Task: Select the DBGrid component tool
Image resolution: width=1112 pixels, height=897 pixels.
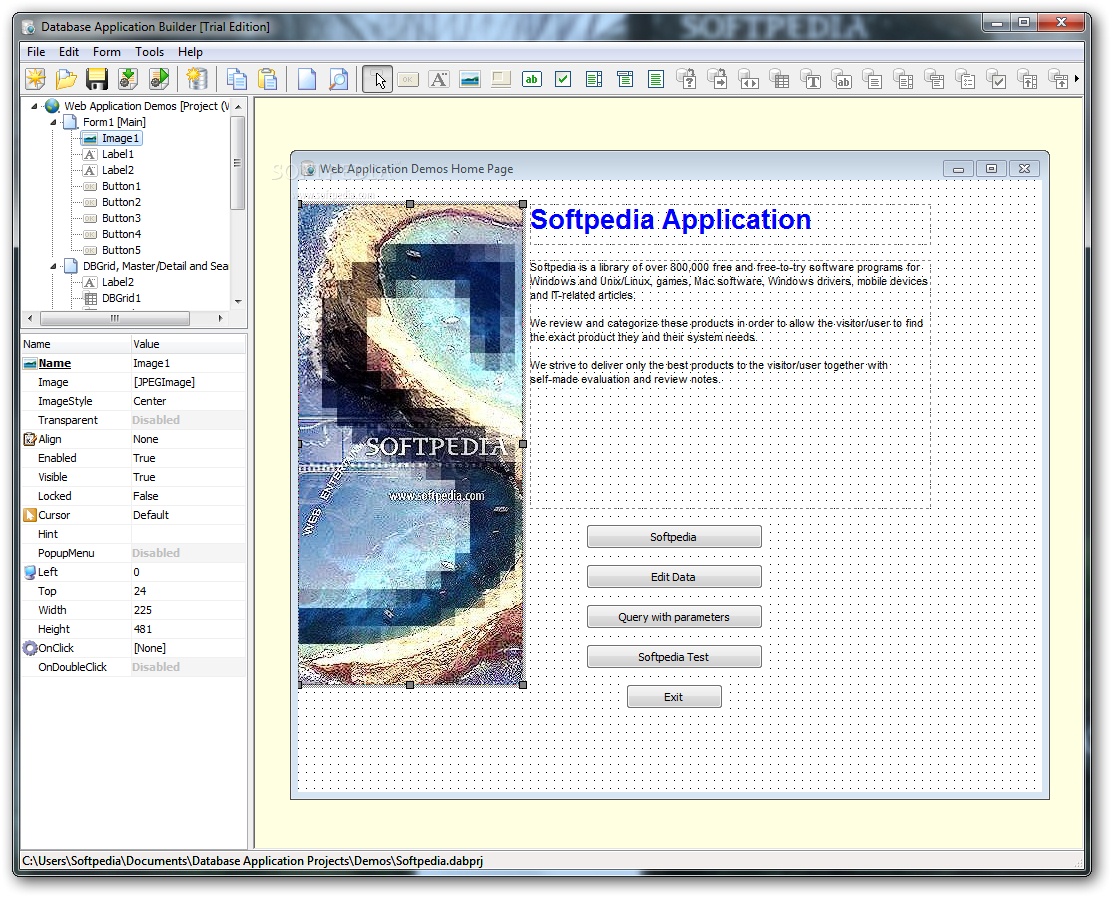Action: coord(779,79)
